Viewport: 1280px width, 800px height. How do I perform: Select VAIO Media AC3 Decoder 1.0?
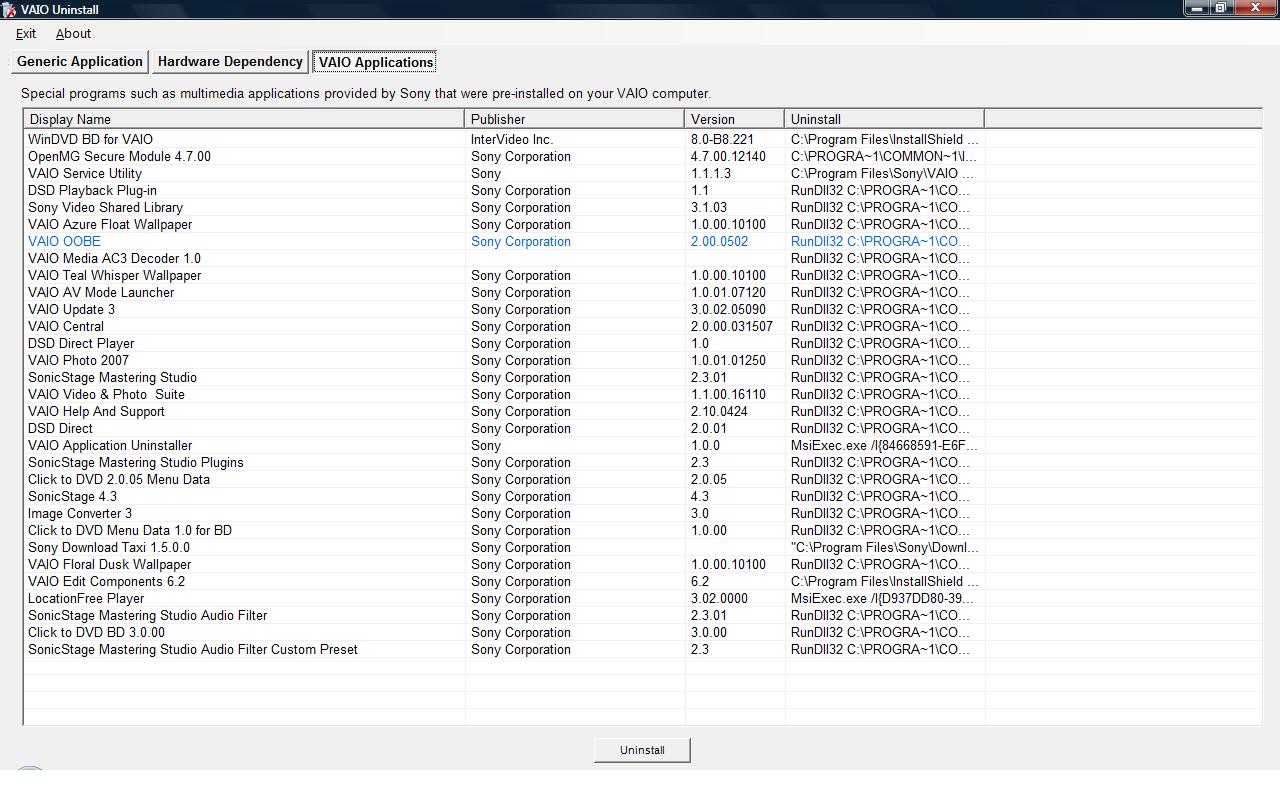click(114, 258)
